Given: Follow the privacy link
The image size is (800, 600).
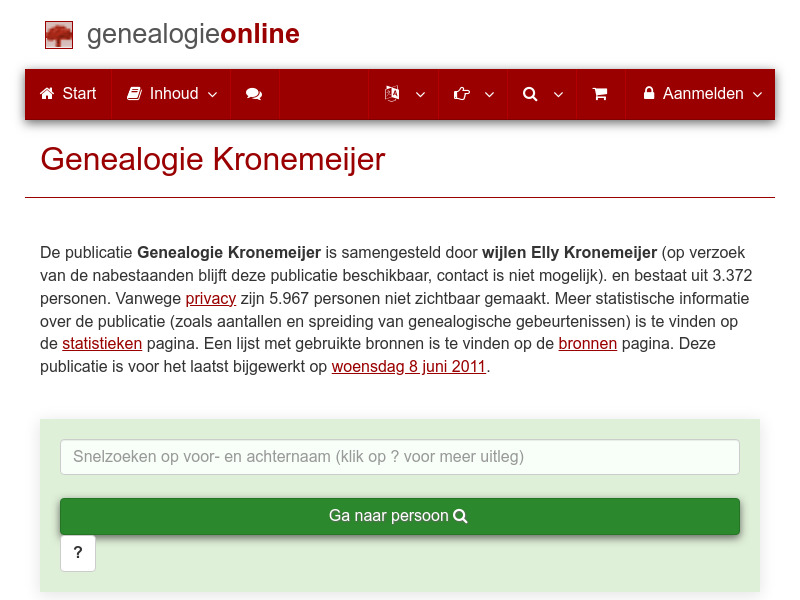Looking at the screenshot, I should (210, 298).
